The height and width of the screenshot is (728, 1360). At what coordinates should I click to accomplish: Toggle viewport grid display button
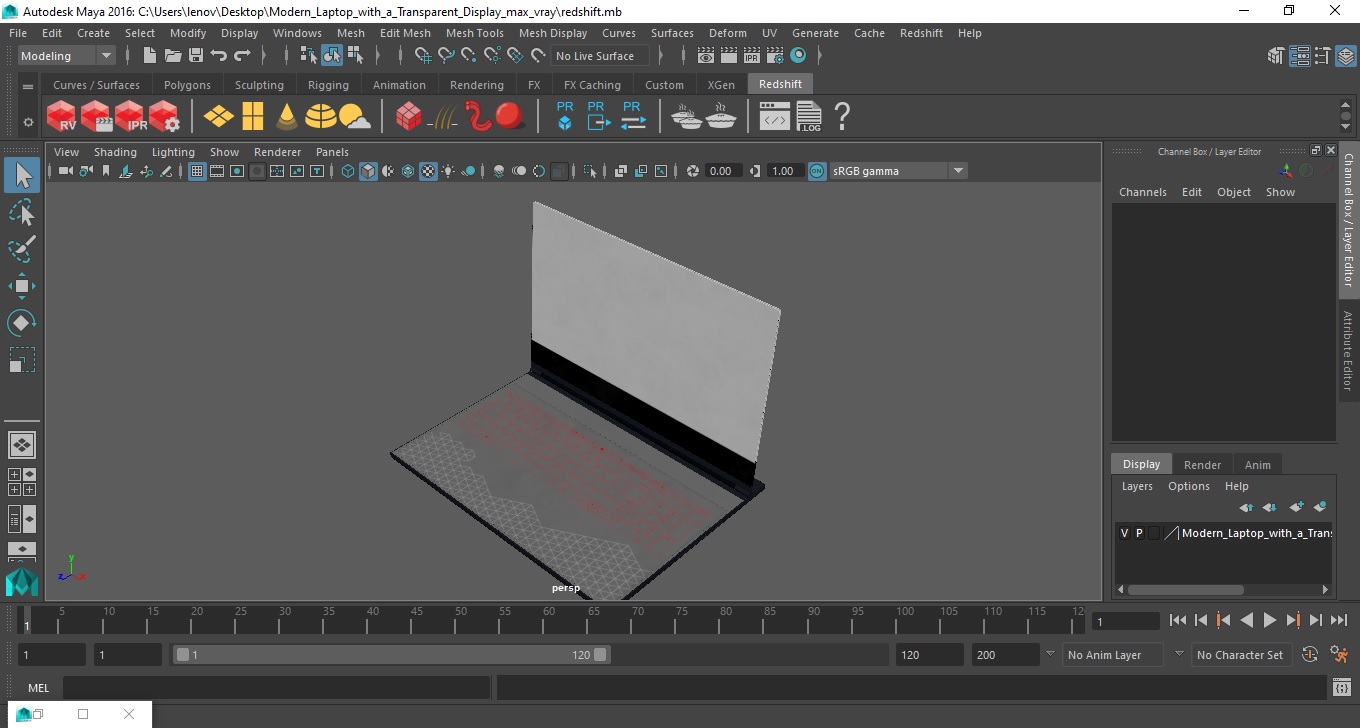[197, 171]
